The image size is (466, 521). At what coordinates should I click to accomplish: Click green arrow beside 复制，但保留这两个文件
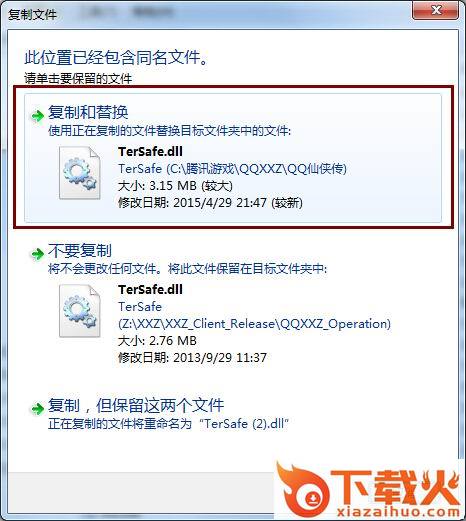click(x=37, y=408)
